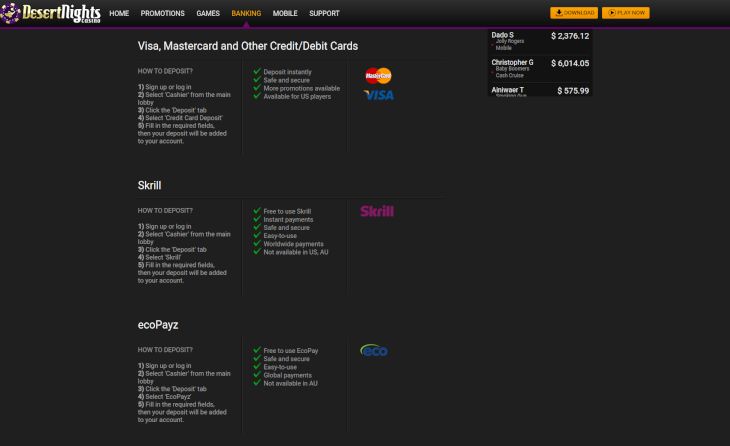This screenshot has height=446, width=730.
Task: Select the BANKING tab
Action: tap(246, 14)
